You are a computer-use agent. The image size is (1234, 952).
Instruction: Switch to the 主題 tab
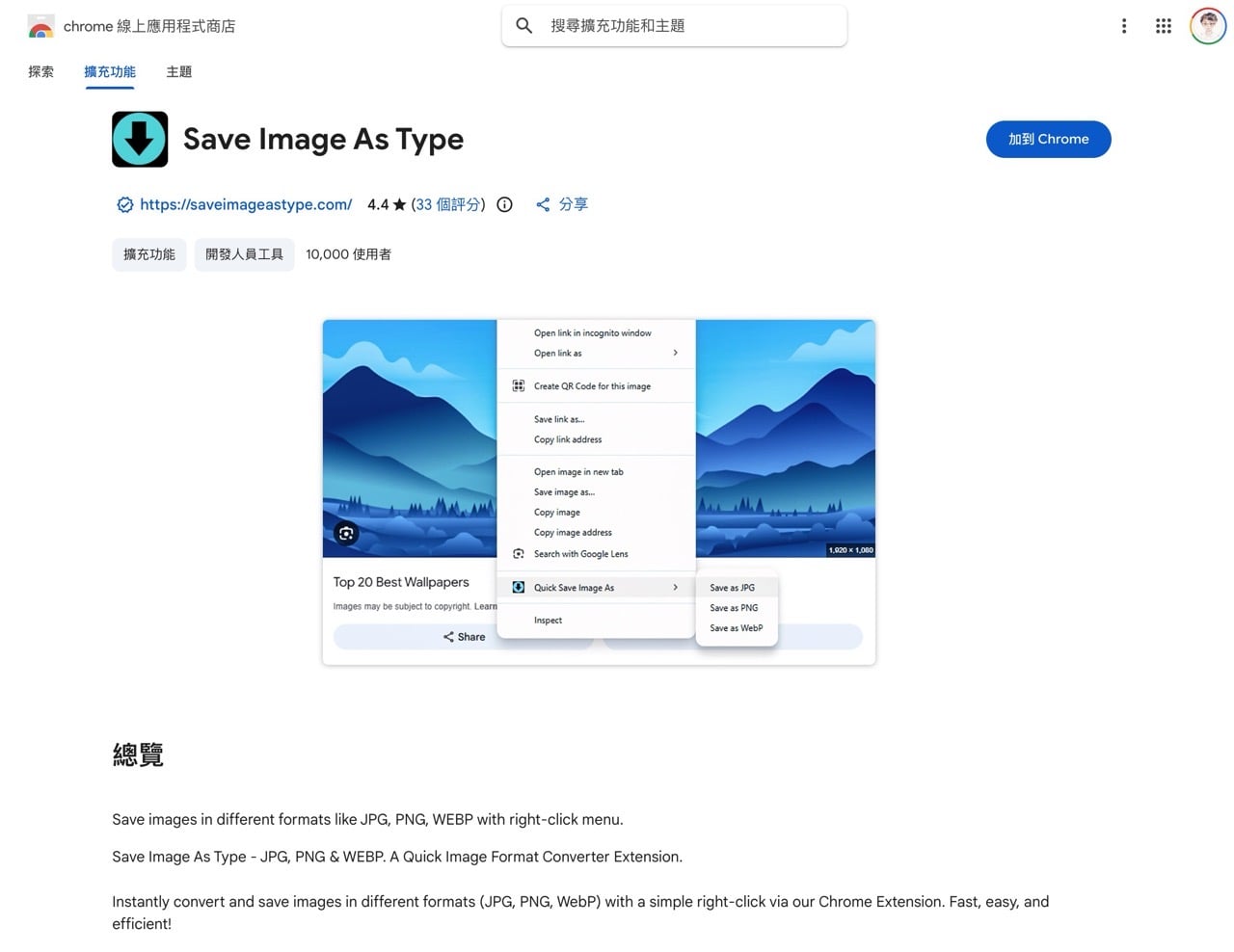(178, 71)
